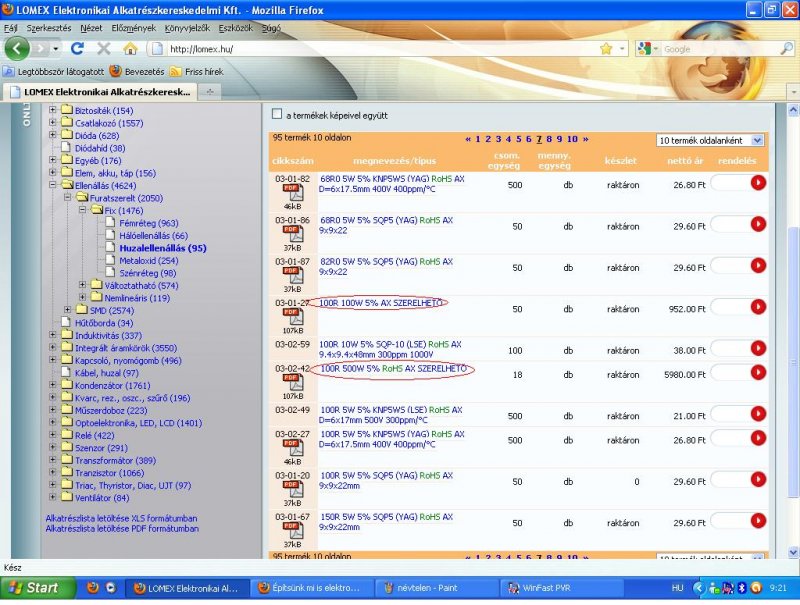This screenshot has width=800, height=605.
Task: Expand the Biztosíték category
Action: (x=53, y=110)
